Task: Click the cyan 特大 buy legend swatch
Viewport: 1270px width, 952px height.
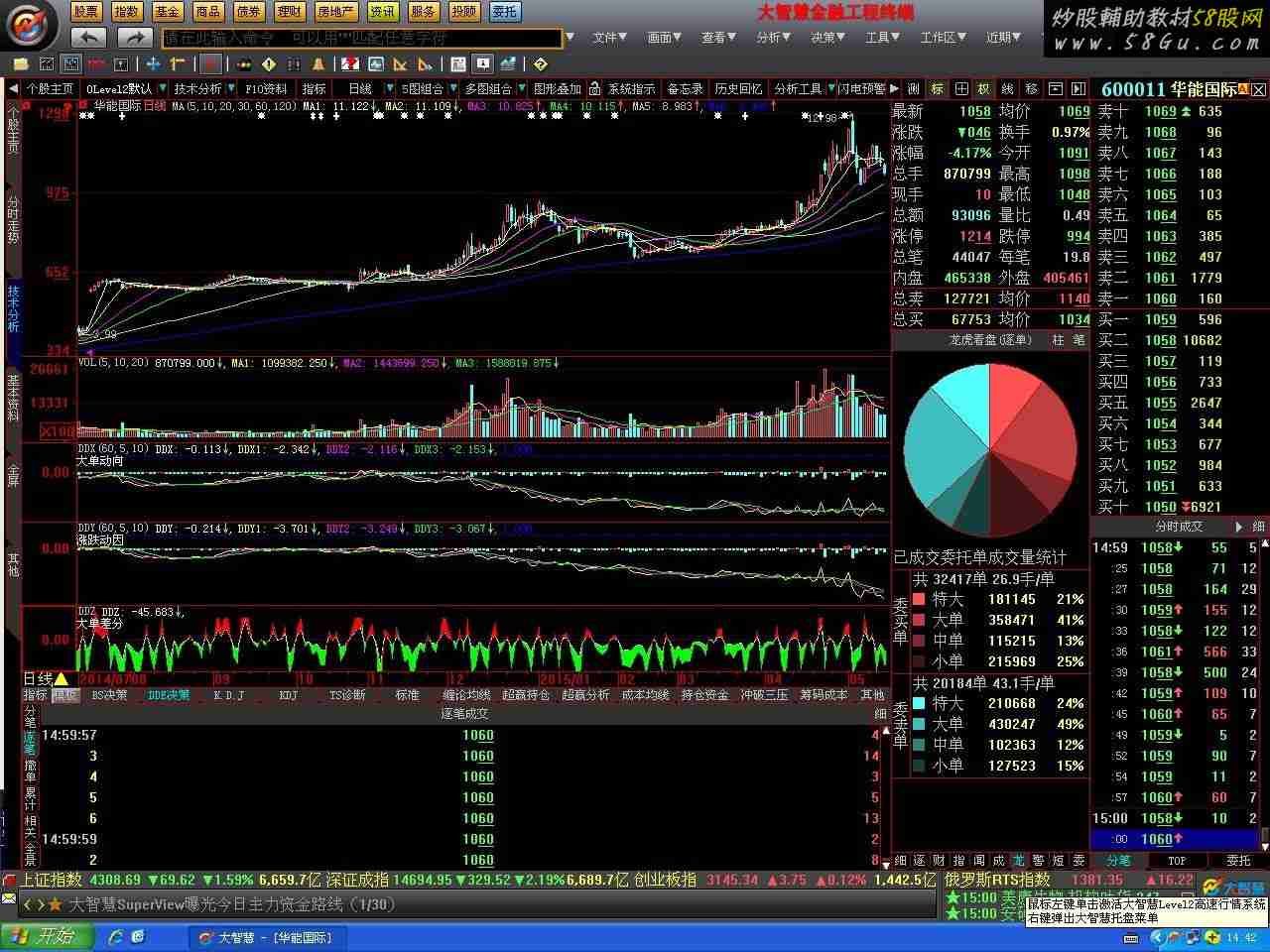Action: pyautogui.click(x=919, y=703)
